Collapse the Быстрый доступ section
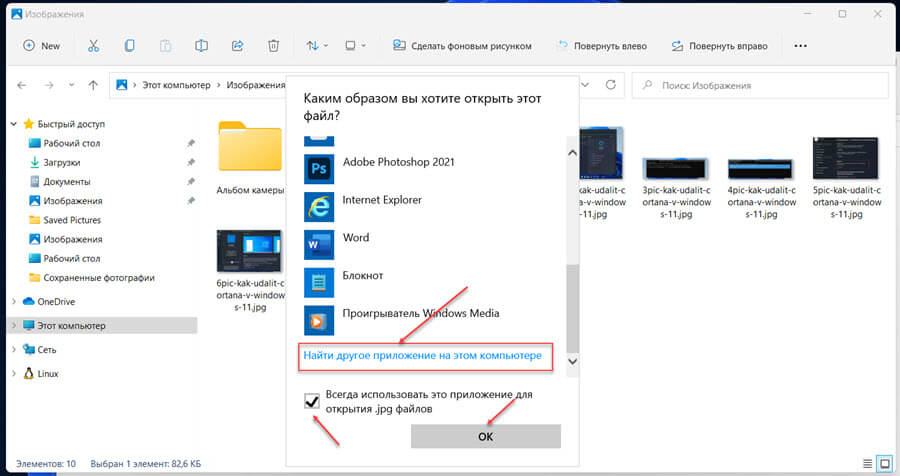This screenshot has width=900, height=476. coord(14,124)
